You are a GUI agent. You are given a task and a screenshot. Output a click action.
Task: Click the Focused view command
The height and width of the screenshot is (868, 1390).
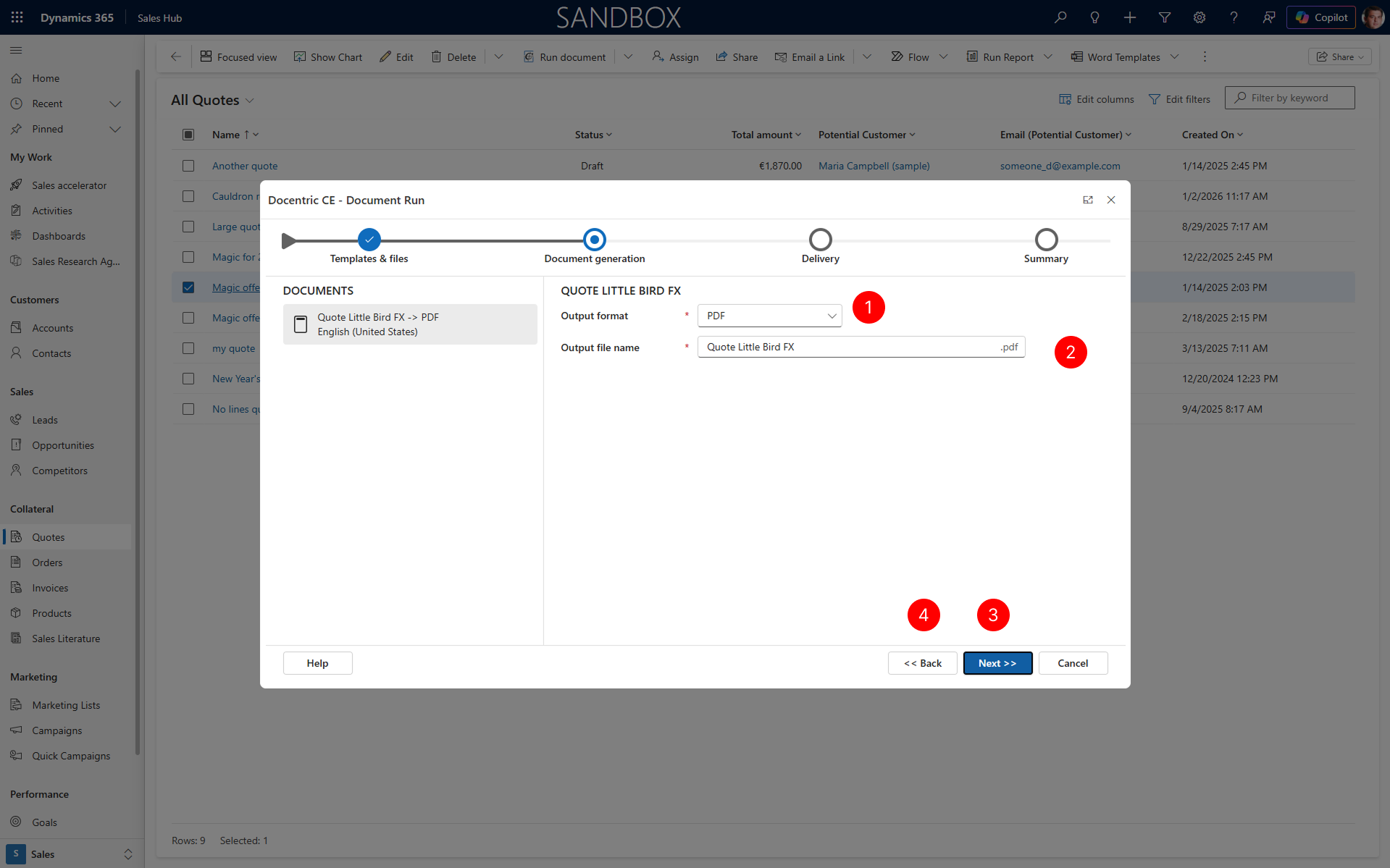click(x=238, y=57)
